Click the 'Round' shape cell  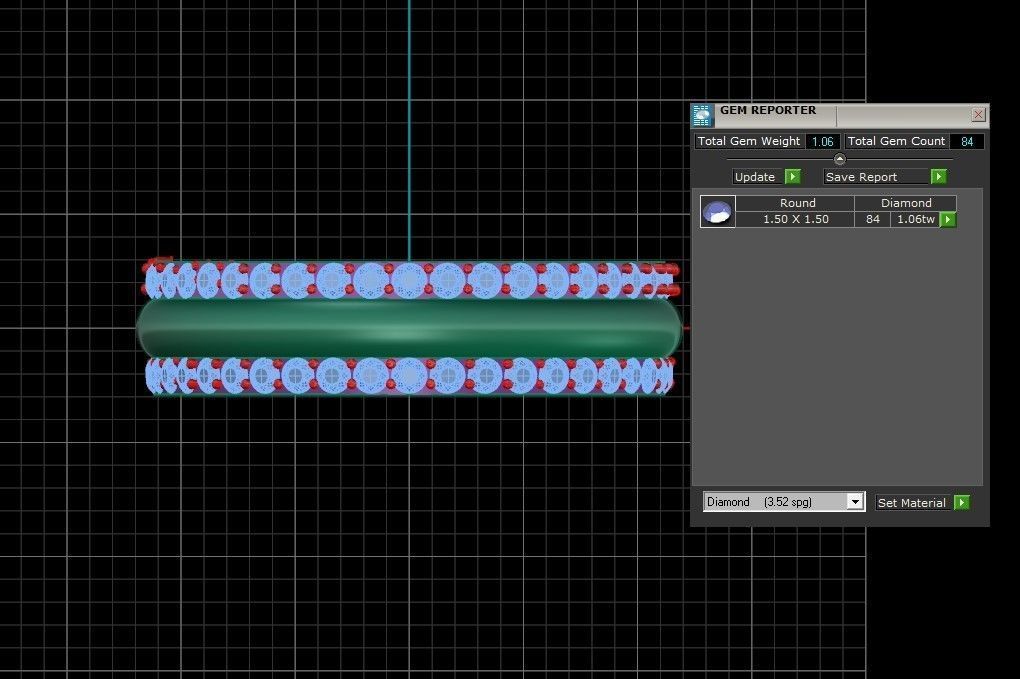(797, 203)
